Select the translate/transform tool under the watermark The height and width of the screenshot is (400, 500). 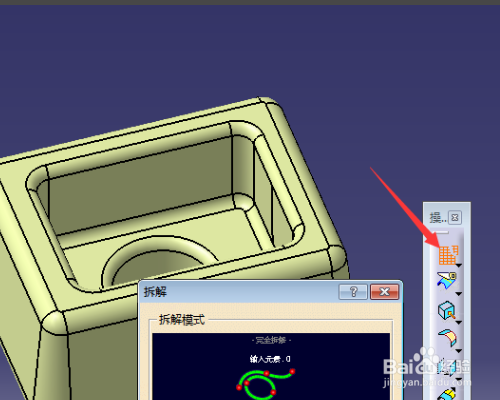[447, 367]
